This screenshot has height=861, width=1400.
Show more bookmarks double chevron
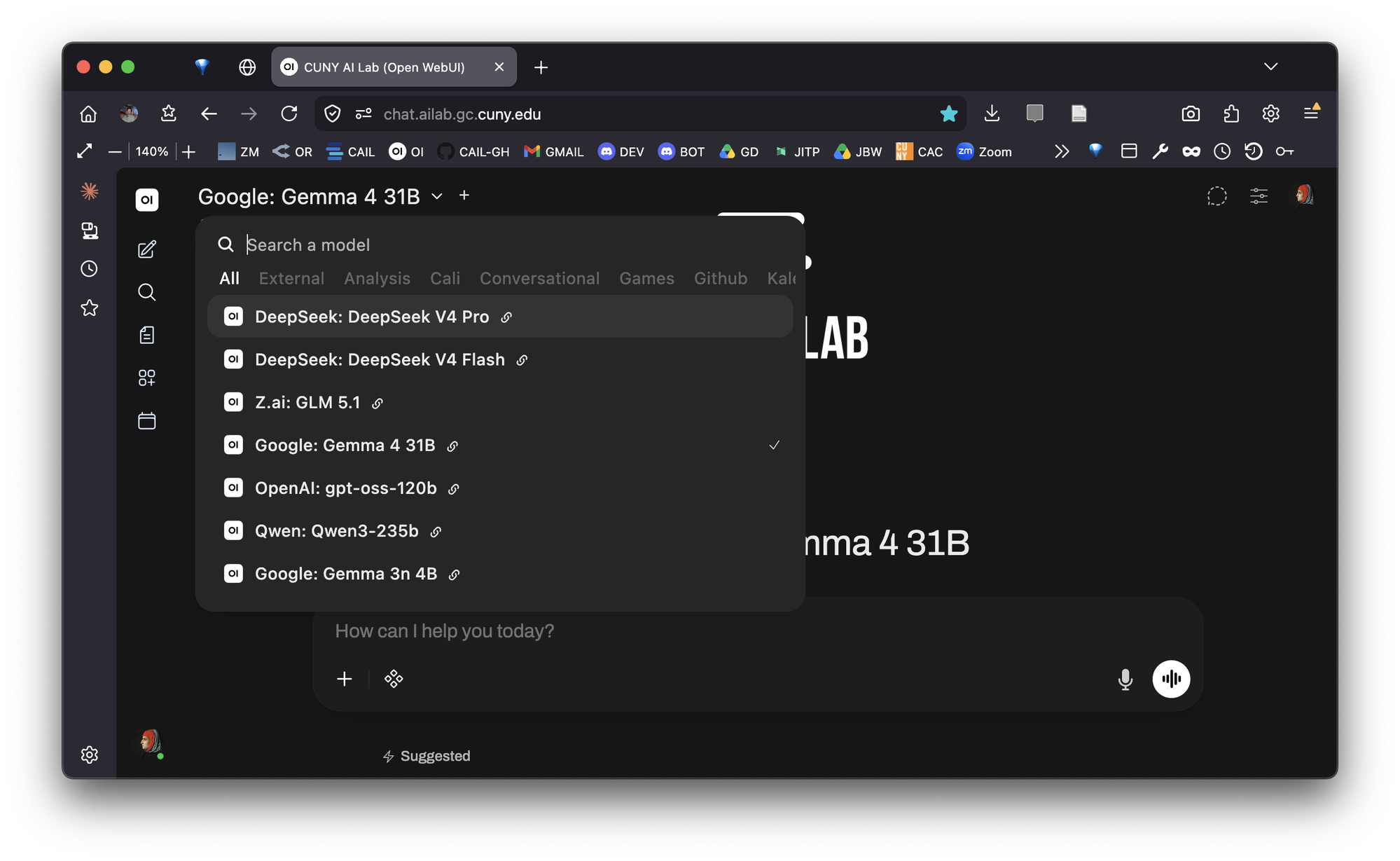click(x=1062, y=151)
